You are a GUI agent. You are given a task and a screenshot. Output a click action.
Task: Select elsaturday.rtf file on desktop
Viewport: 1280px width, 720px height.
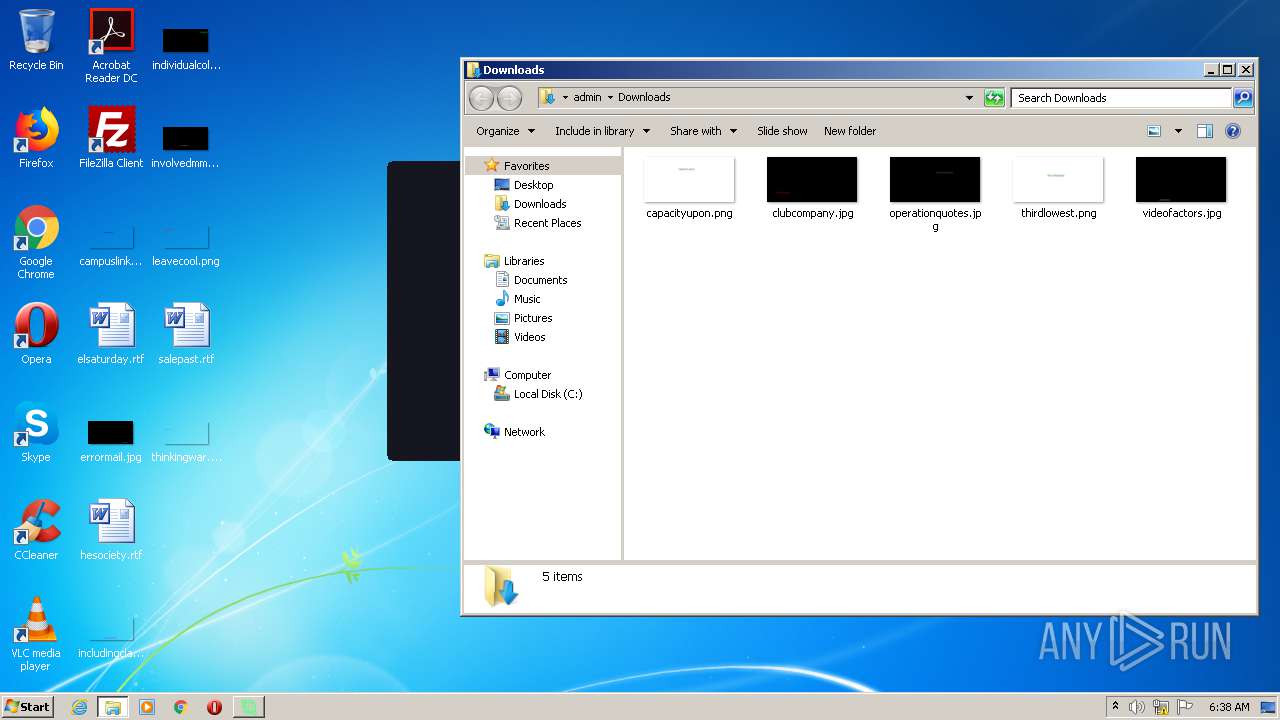[x=111, y=334]
